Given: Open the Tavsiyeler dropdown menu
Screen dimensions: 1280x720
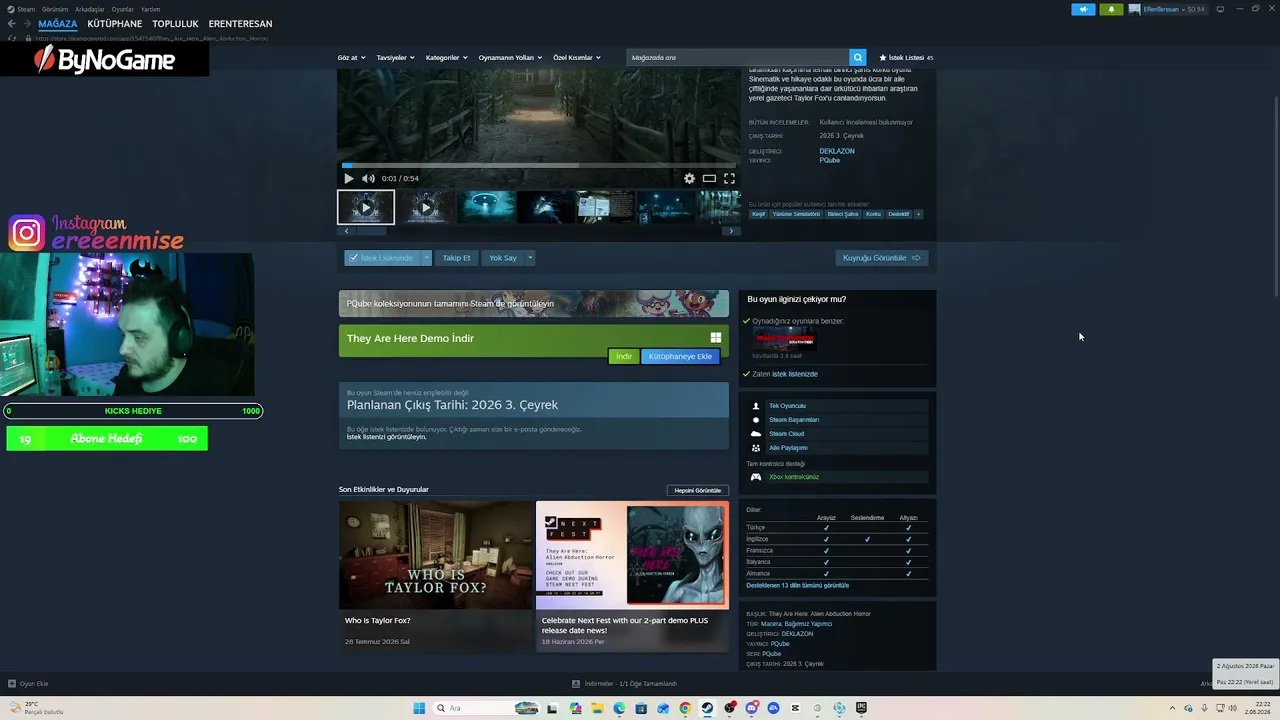Looking at the screenshot, I should pyautogui.click(x=395, y=58).
